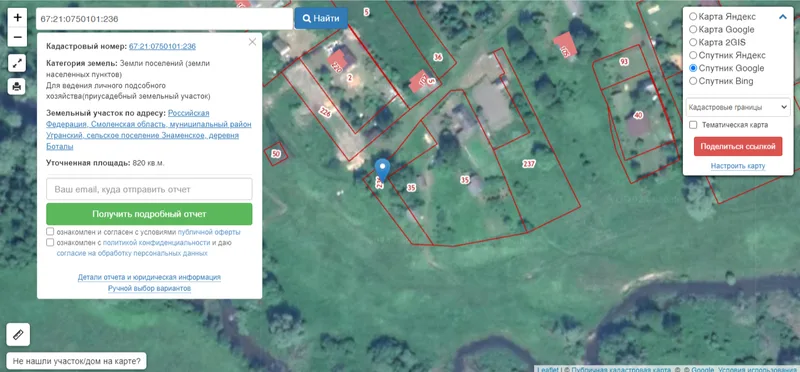Click the blue map location marker

(382, 170)
